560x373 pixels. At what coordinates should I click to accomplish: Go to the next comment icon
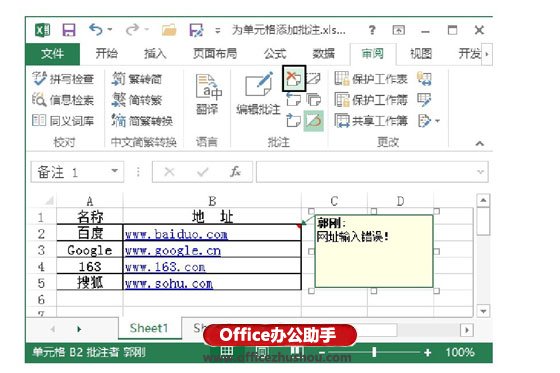pos(294,121)
